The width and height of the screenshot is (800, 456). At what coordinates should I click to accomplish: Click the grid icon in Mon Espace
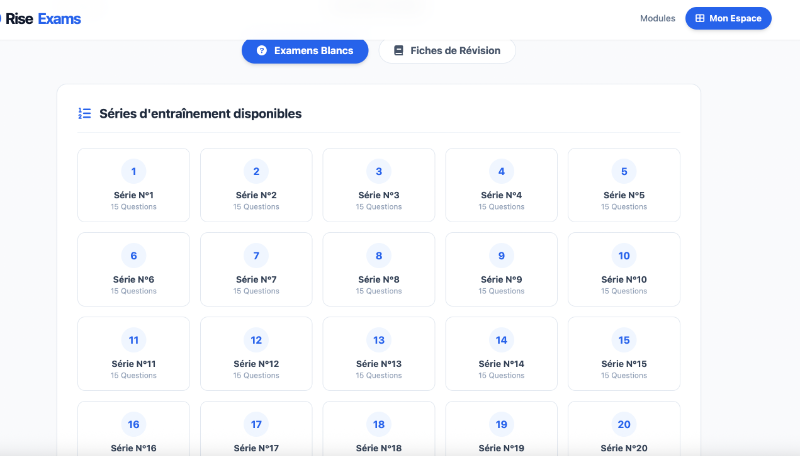point(700,19)
